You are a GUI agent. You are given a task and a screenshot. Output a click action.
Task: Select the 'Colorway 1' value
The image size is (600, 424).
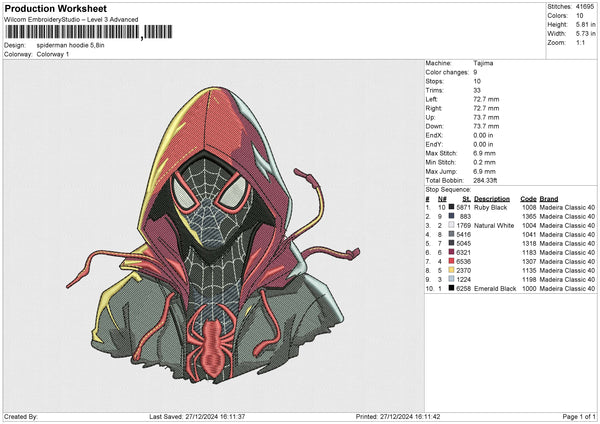(53, 54)
